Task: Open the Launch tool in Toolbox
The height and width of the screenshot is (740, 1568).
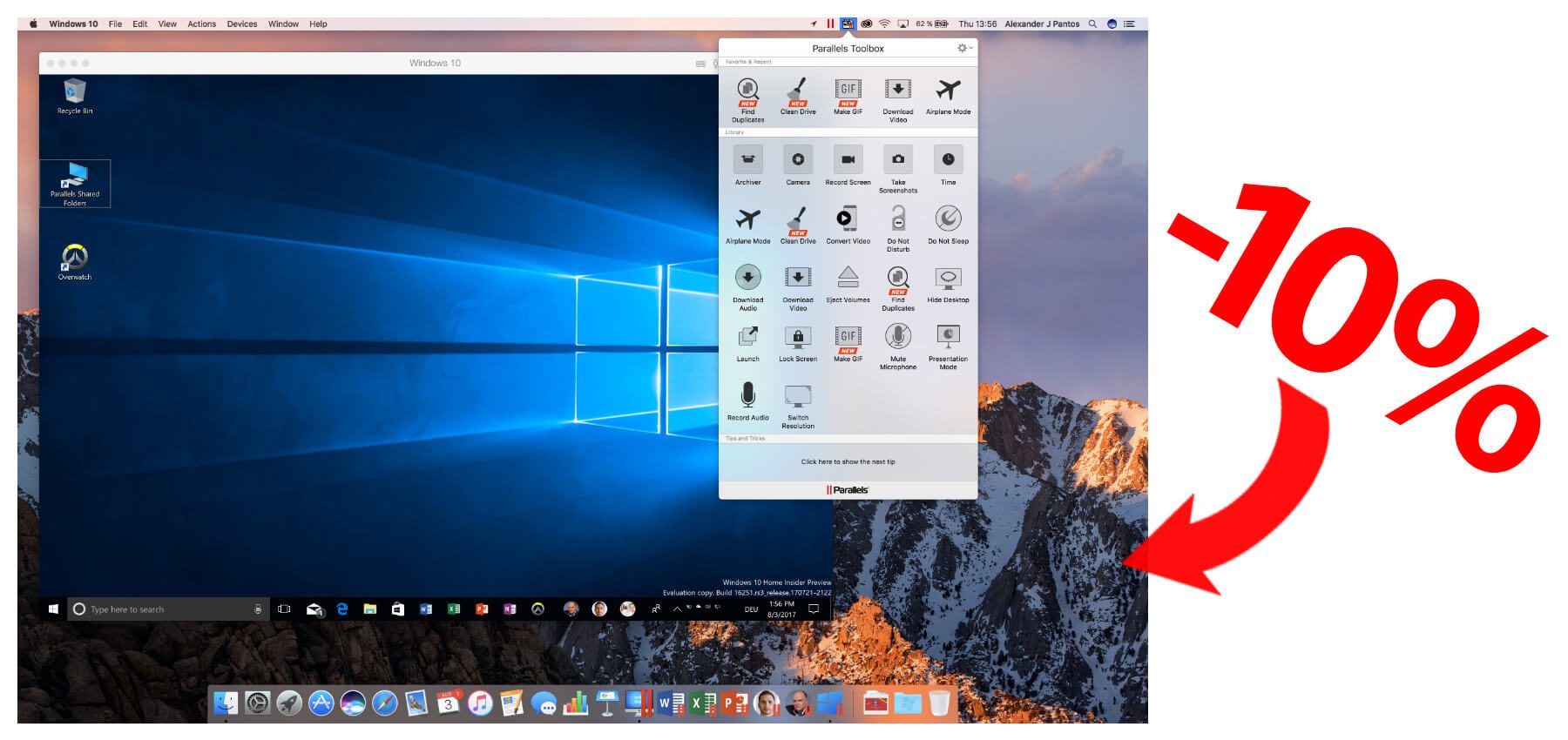Action: [x=747, y=343]
